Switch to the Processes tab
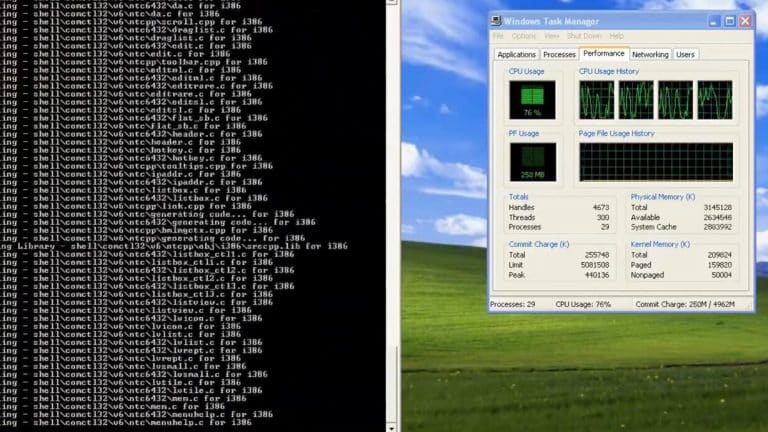 559,55
